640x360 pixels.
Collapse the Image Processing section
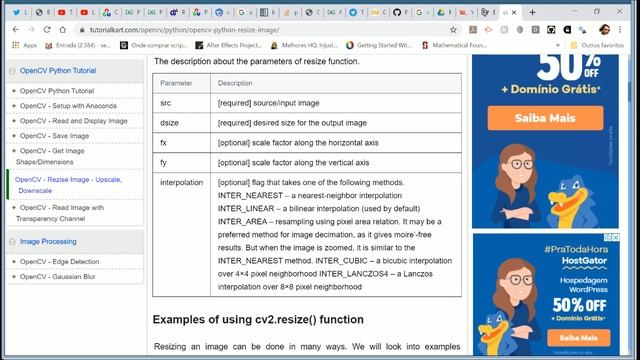pos(12,242)
